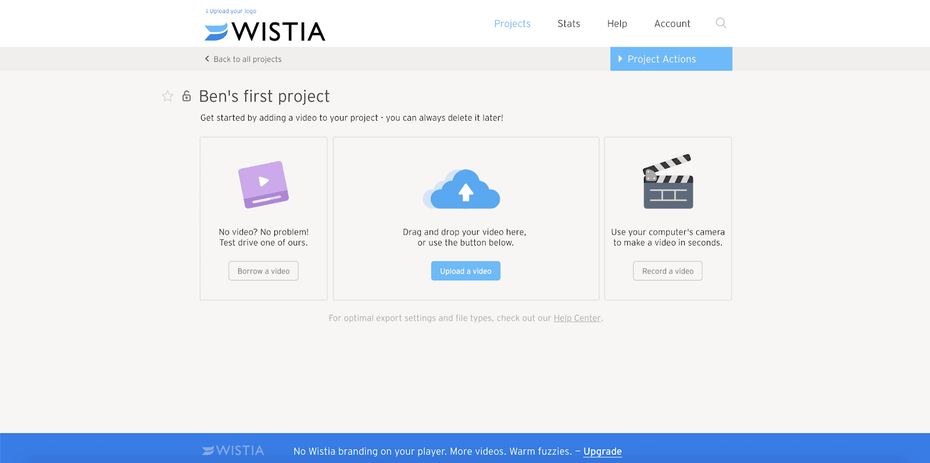930x463 pixels.
Task: Click the Borrow a video button
Action: [264, 271]
